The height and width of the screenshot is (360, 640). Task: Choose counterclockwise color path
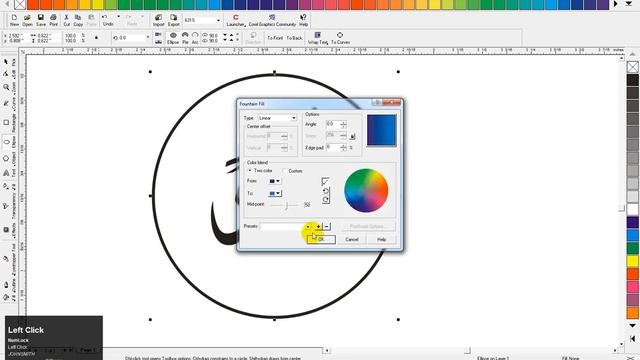pos(325,191)
